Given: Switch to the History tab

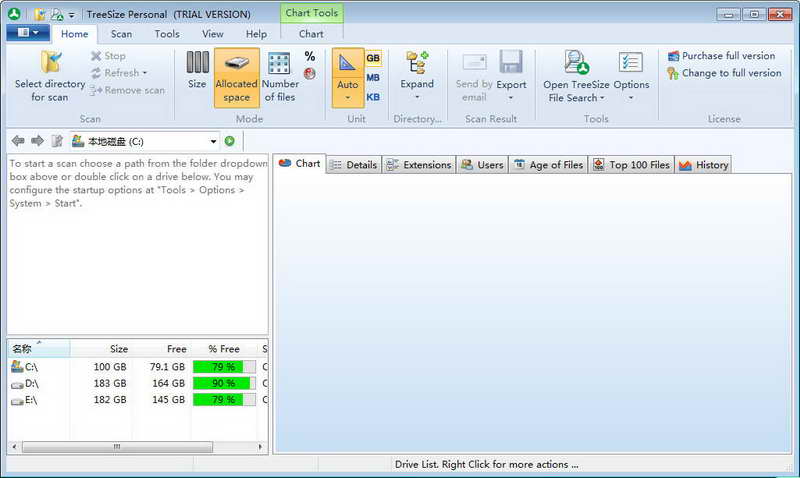Looking at the screenshot, I should (704, 165).
